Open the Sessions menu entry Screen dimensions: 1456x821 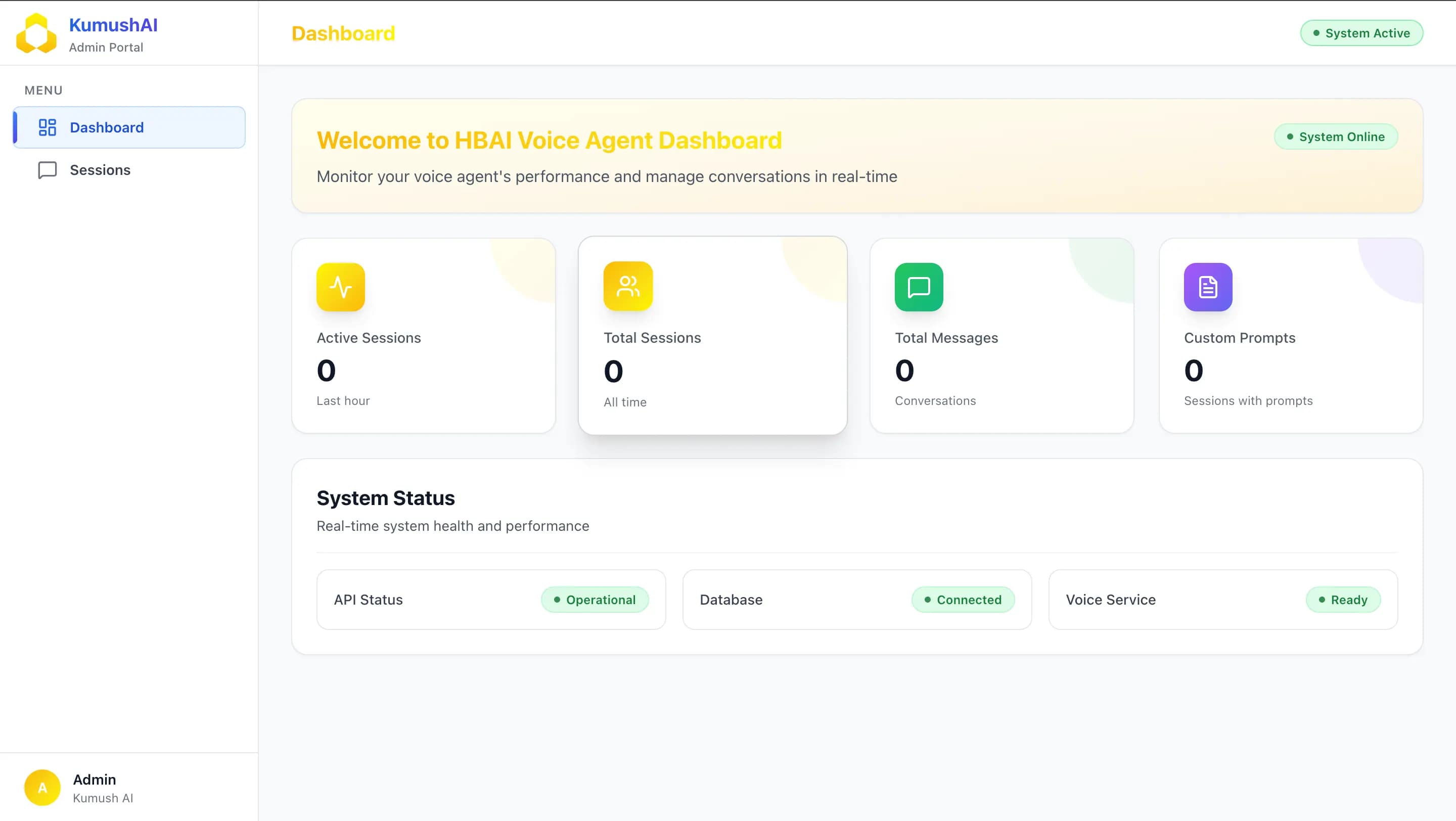100,169
